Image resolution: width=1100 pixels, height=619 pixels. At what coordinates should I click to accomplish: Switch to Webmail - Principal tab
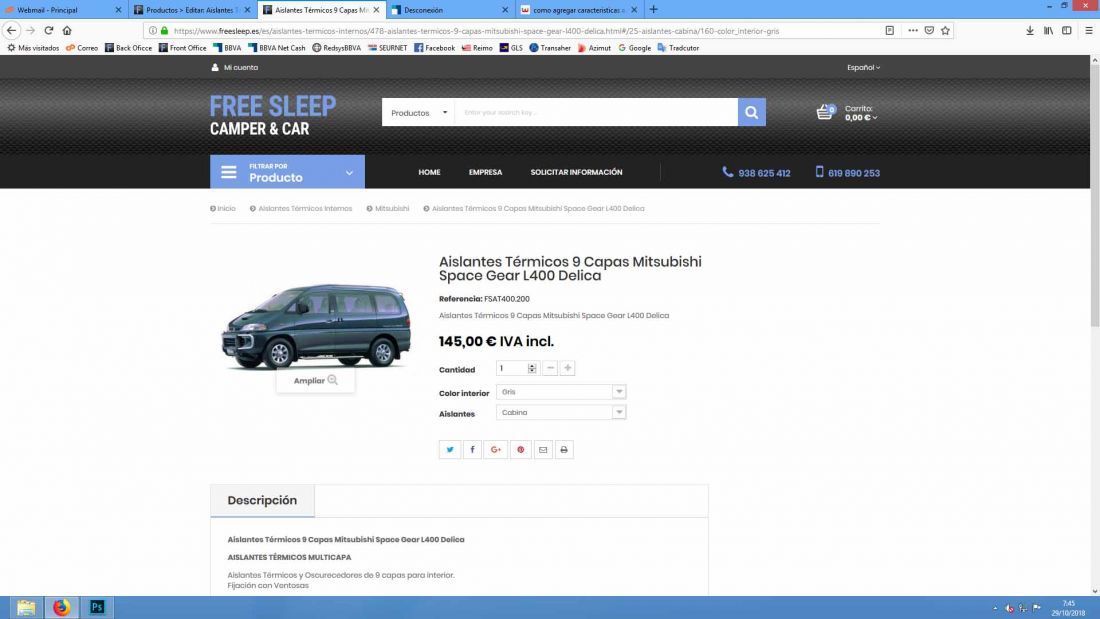pyautogui.click(x=63, y=10)
